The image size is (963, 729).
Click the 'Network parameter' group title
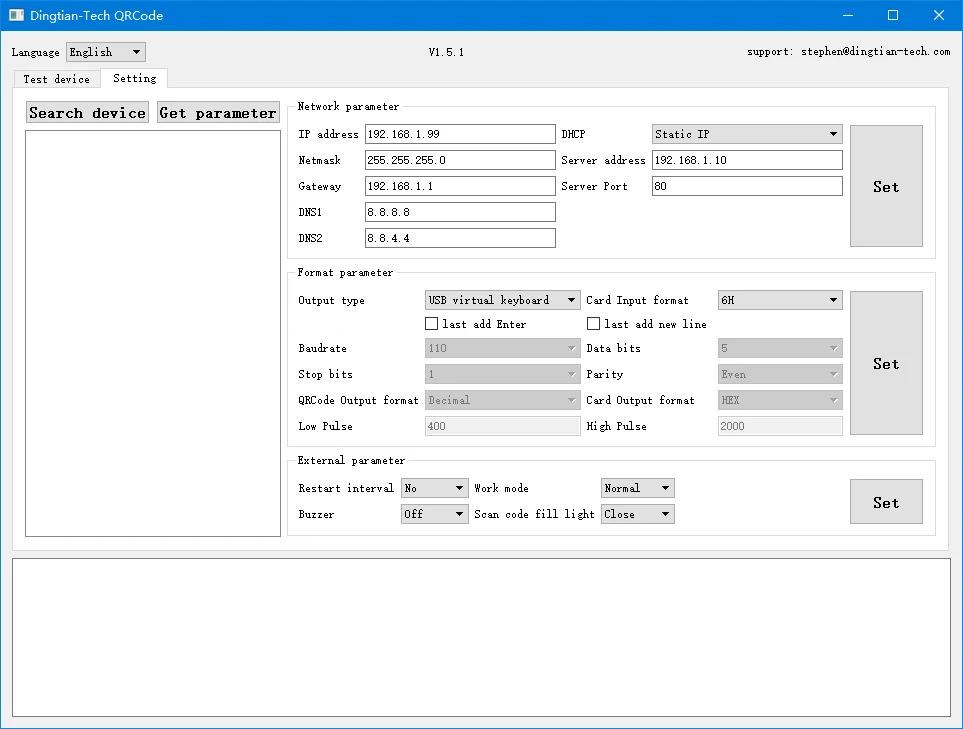tap(348, 107)
